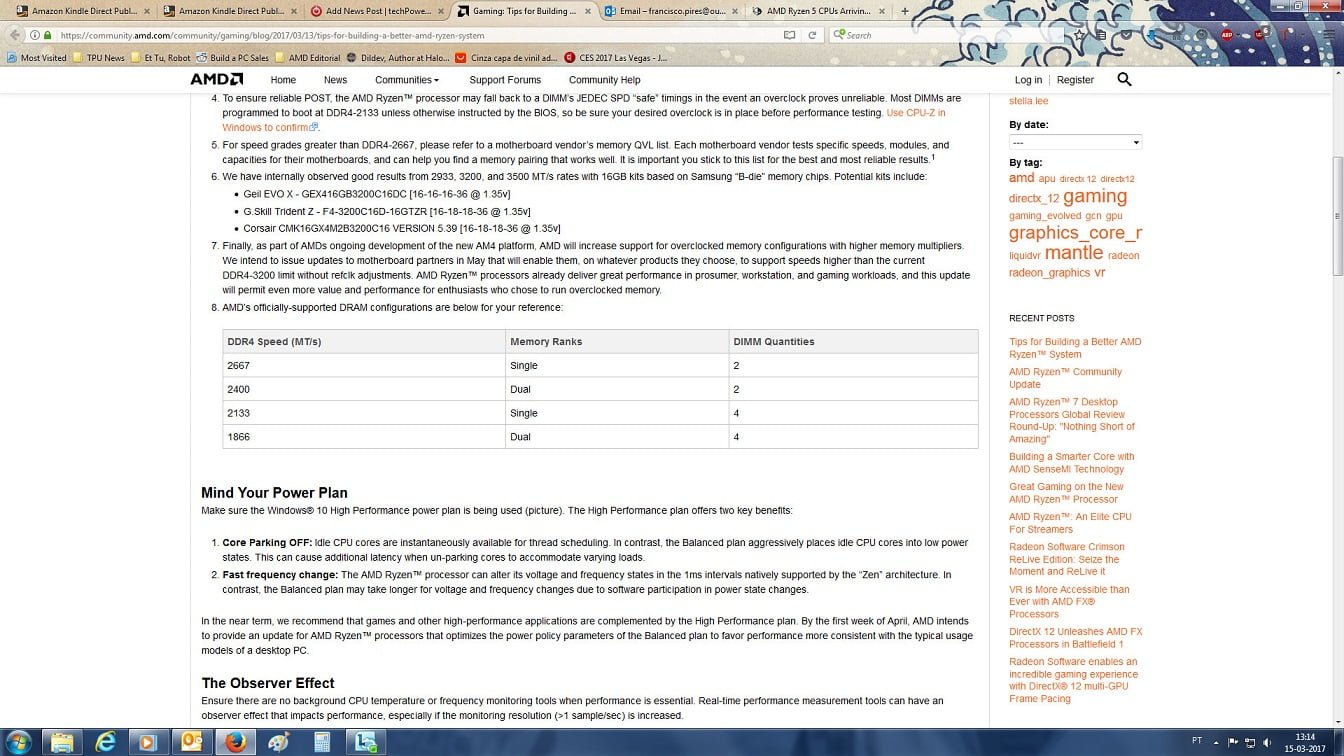Expand the Communities dropdown menu
Image resolution: width=1344 pixels, height=756 pixels.
click(x=407, y=80)
